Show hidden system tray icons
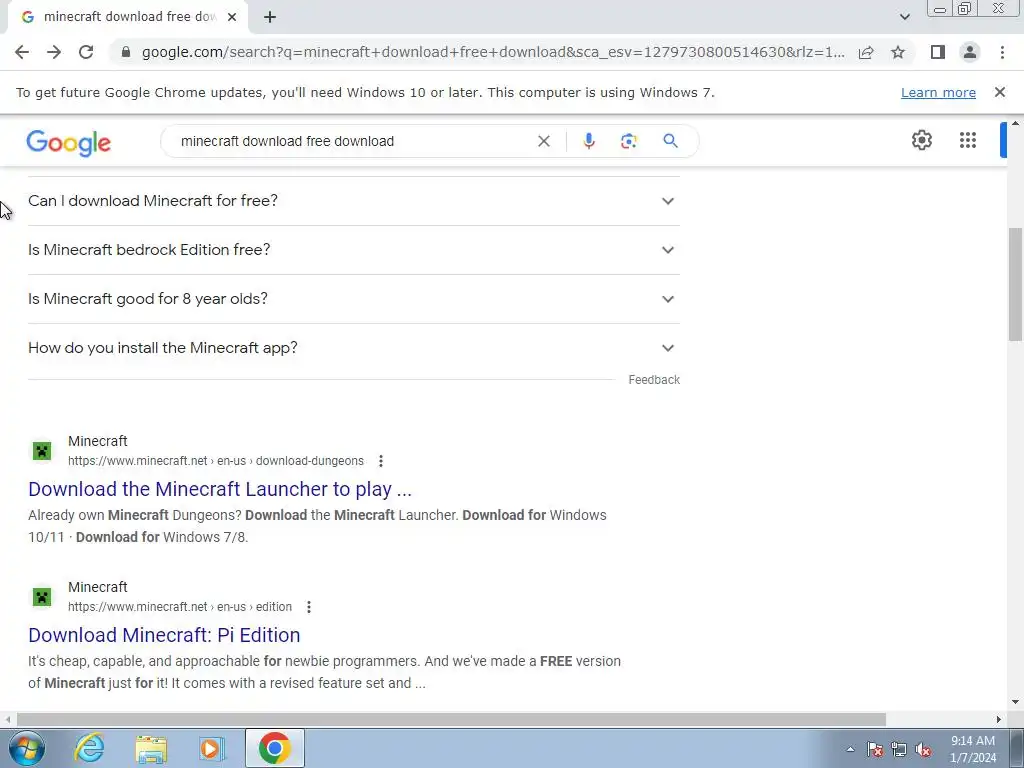This screenshot has height=768, width=1024. tap(850, 749)
